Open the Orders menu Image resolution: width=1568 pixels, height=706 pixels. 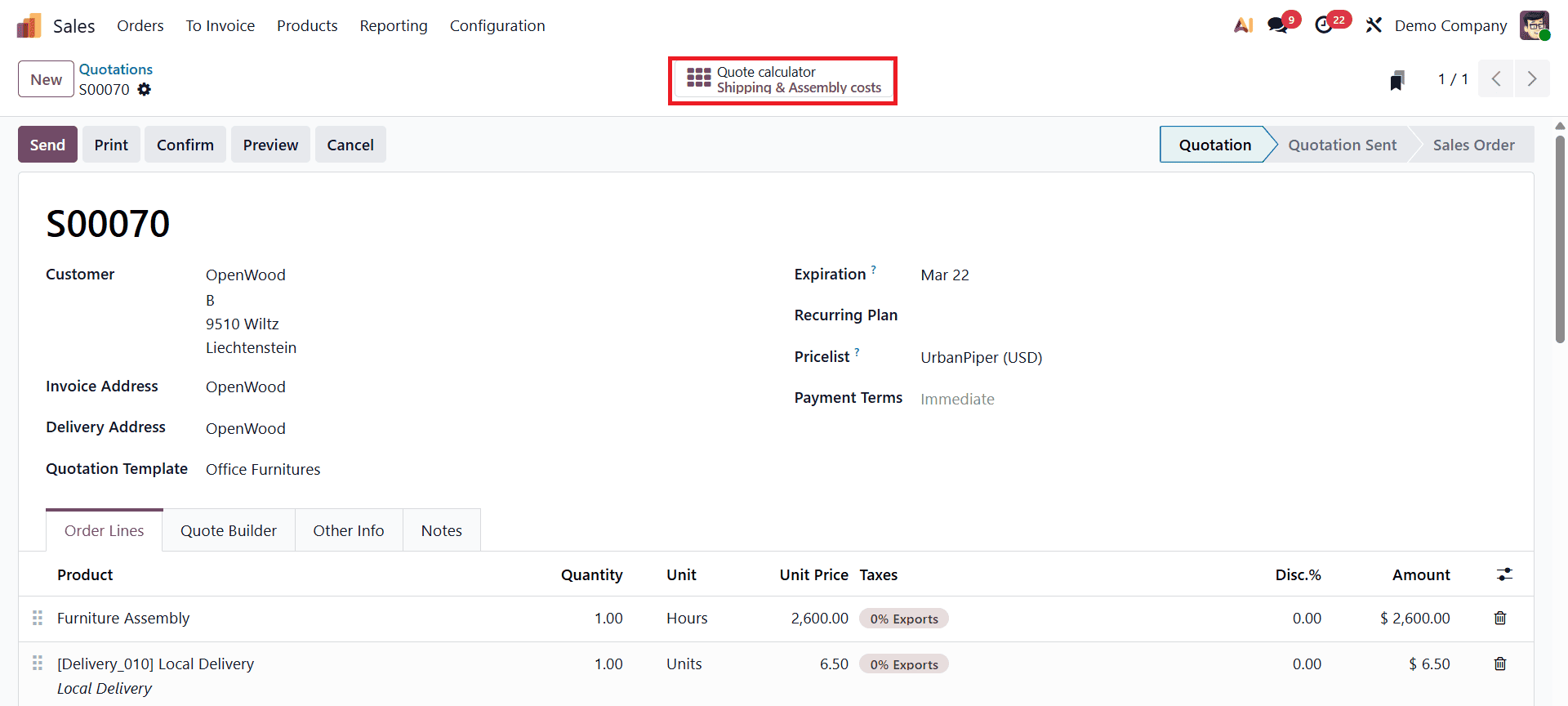pos(140,25)
